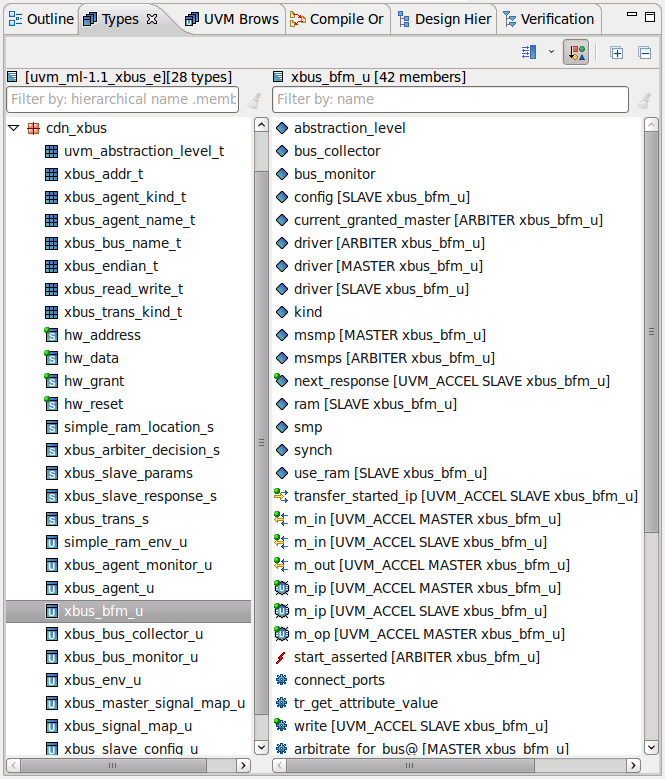This screenshot has width=665, height=779.
Task: Click xbus_trans_s struct icon
Action: pyautogui.click(x=51, y=520)
